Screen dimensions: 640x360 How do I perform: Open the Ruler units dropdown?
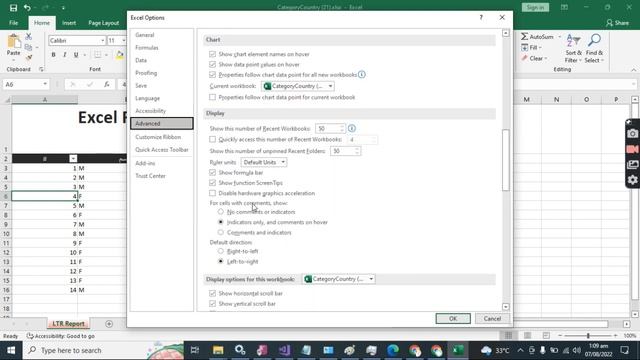coord(264,162)
